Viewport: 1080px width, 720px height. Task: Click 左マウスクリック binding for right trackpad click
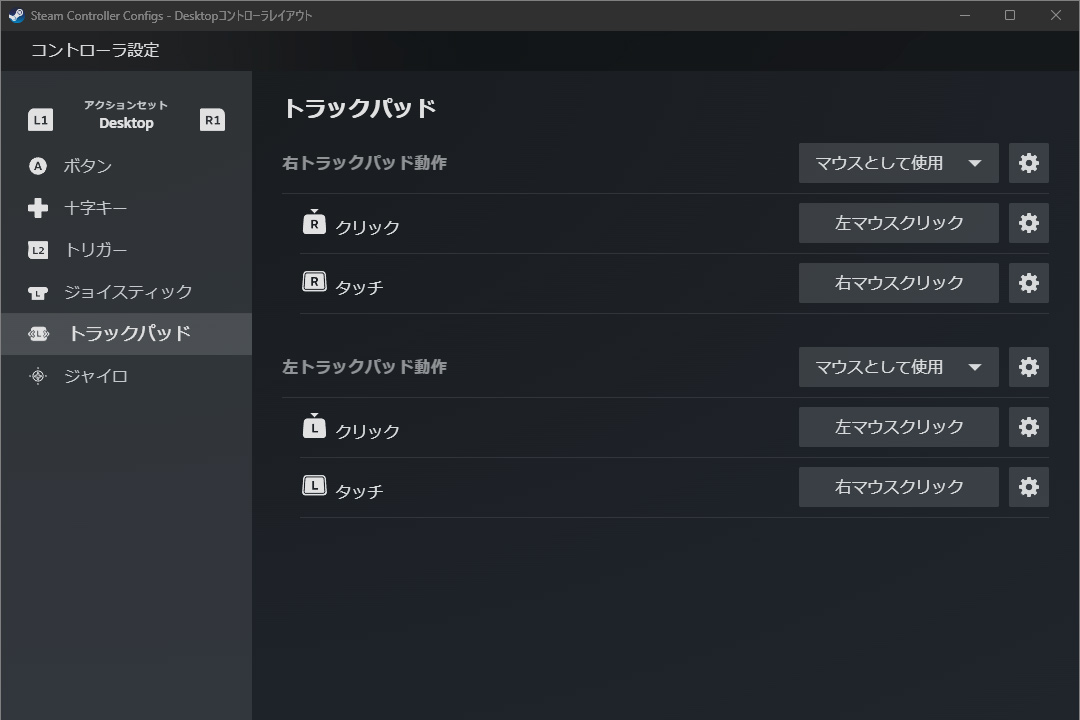[x=898, y=223]
